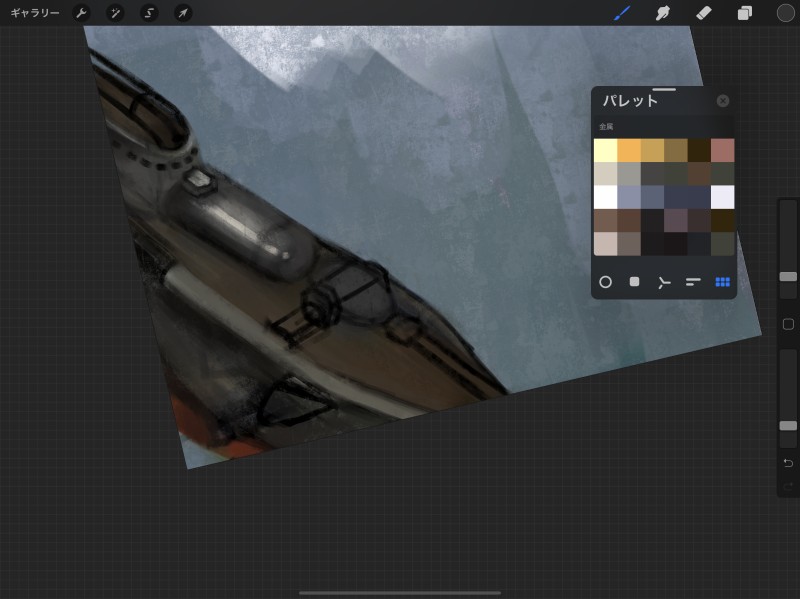800x599 pixels.
Task: Tap the undo arrow in sidebar
Action: coord(788,463)
